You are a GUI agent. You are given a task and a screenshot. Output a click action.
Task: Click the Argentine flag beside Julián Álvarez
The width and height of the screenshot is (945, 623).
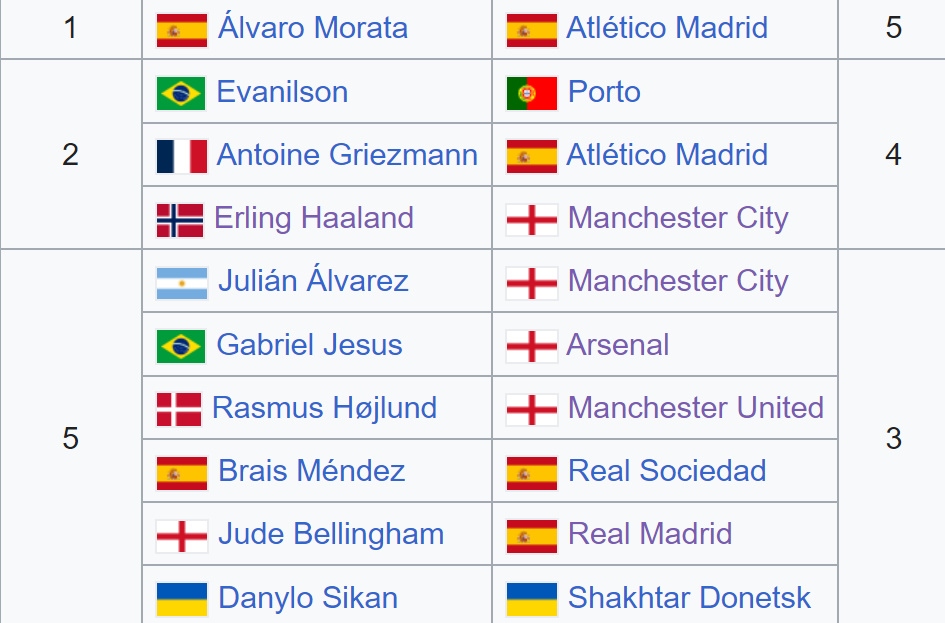181,282
